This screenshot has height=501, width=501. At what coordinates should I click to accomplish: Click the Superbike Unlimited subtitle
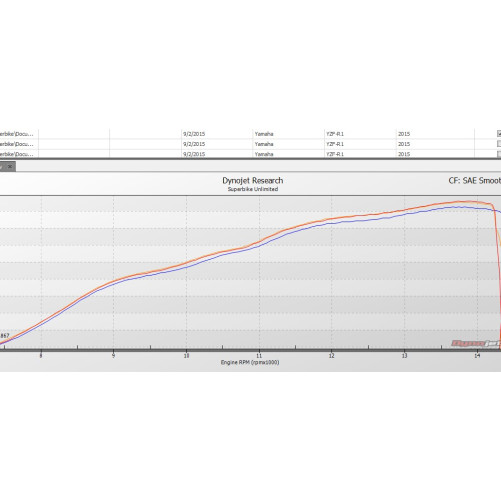point(253,189)
